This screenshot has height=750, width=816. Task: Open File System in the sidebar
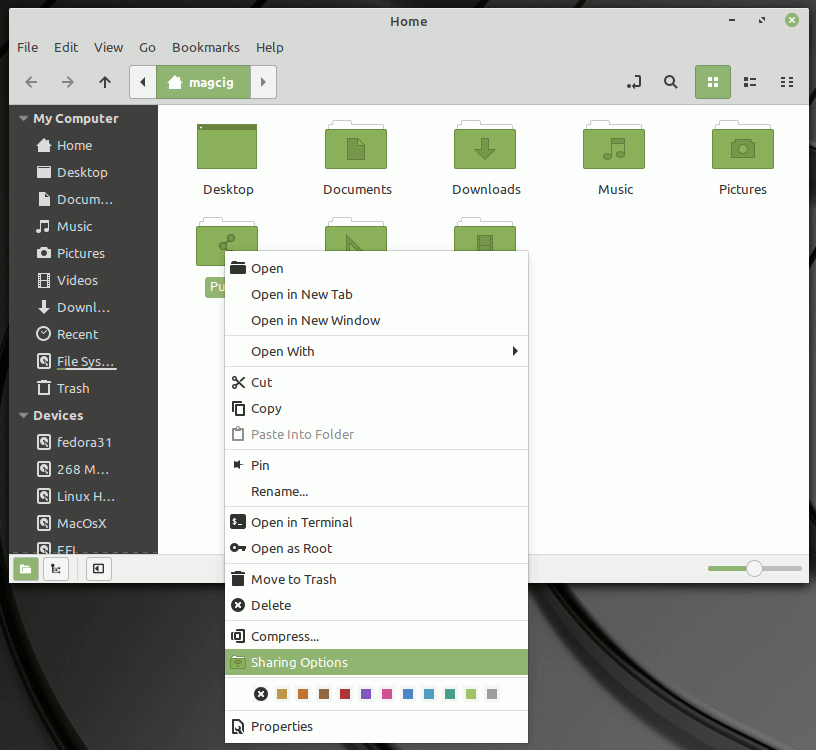coord(83,361)
